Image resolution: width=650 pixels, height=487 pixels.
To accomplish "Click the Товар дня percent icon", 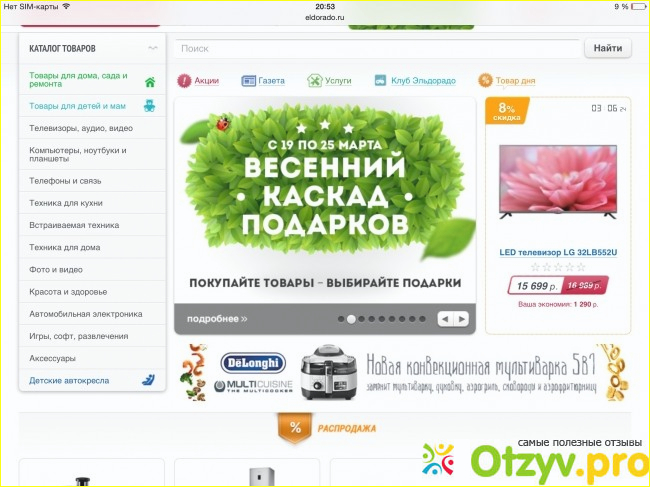I will tap(485, 80).
